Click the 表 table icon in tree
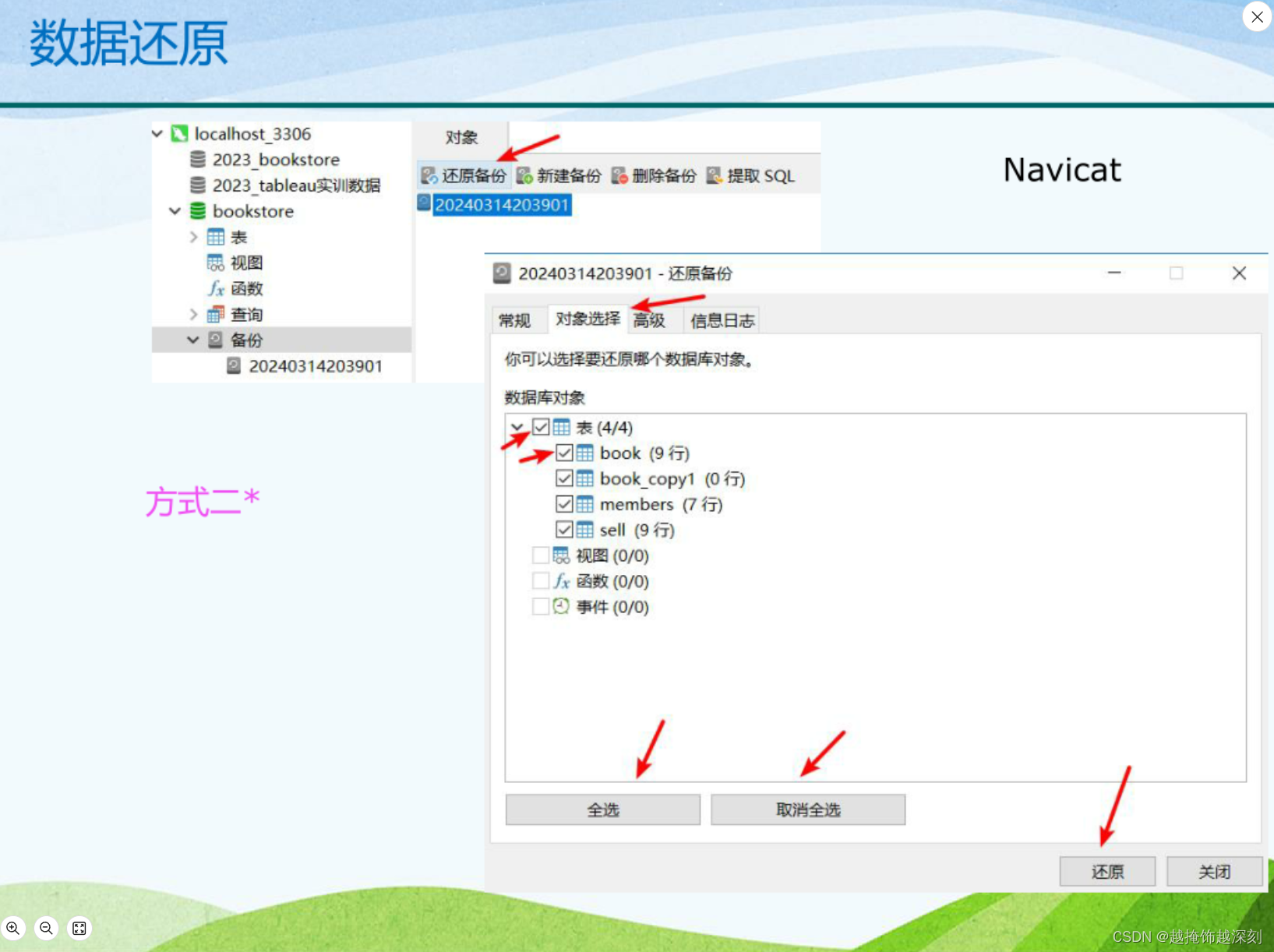Screen dimensions: 1274x952 coord(216,237)
